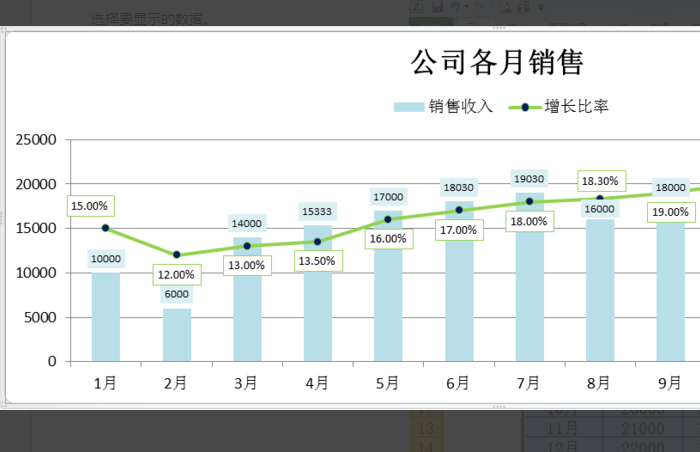Click the chart's top-middle sizing handle
The width and height of the screenshot is (700, 452).
(x=499, y=28)
